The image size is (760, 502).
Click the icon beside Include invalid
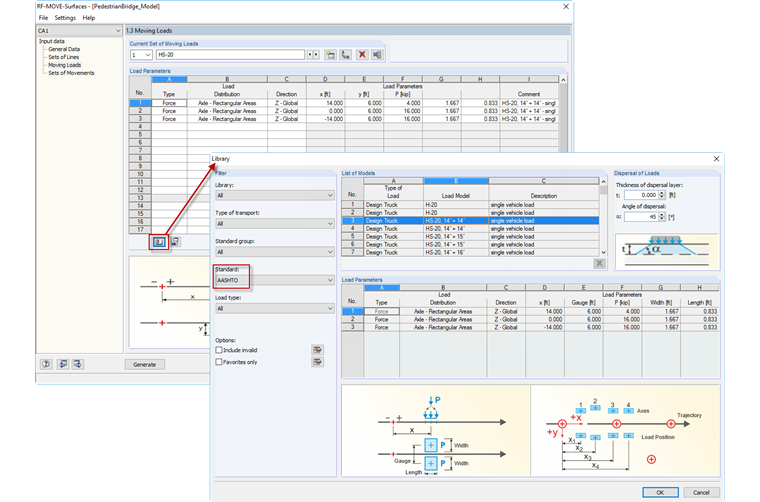317,350
